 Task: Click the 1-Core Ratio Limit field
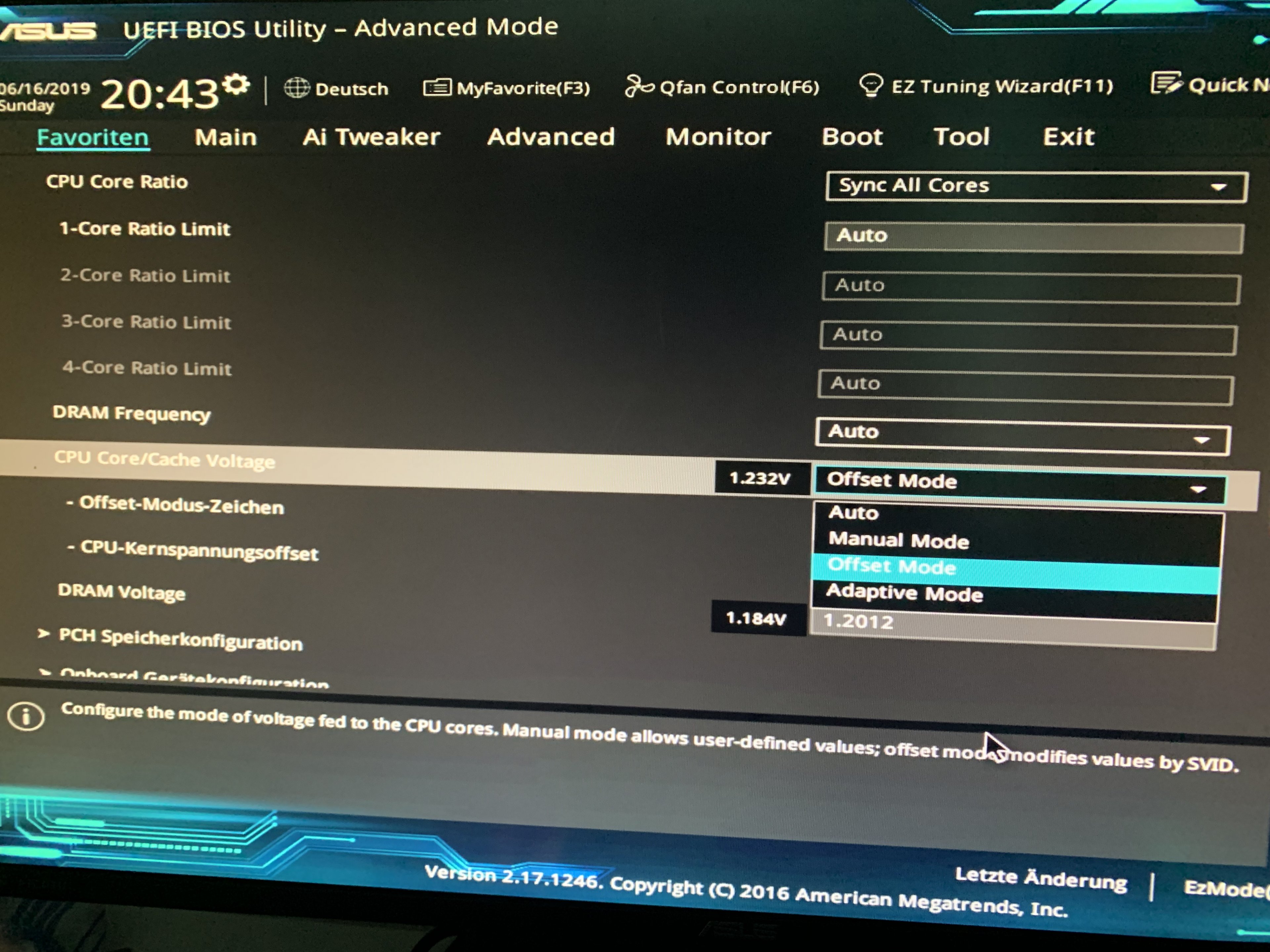1033,236
